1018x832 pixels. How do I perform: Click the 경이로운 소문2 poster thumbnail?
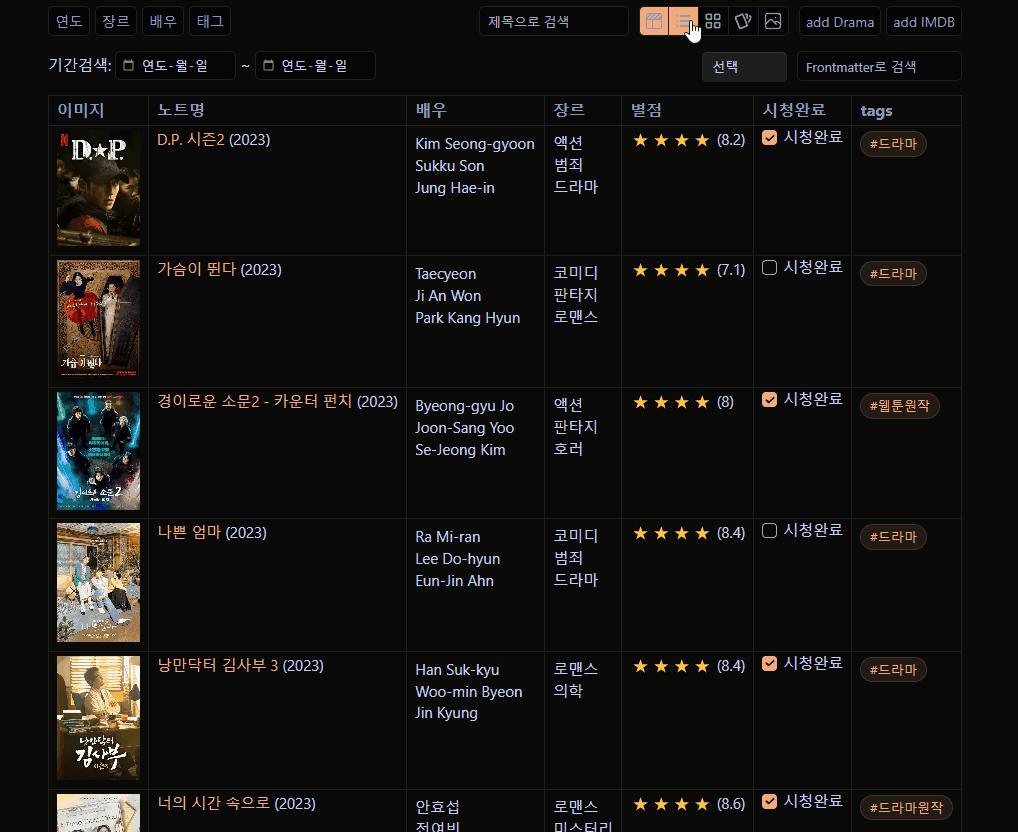pyautogui.click(x=98, y=451)
